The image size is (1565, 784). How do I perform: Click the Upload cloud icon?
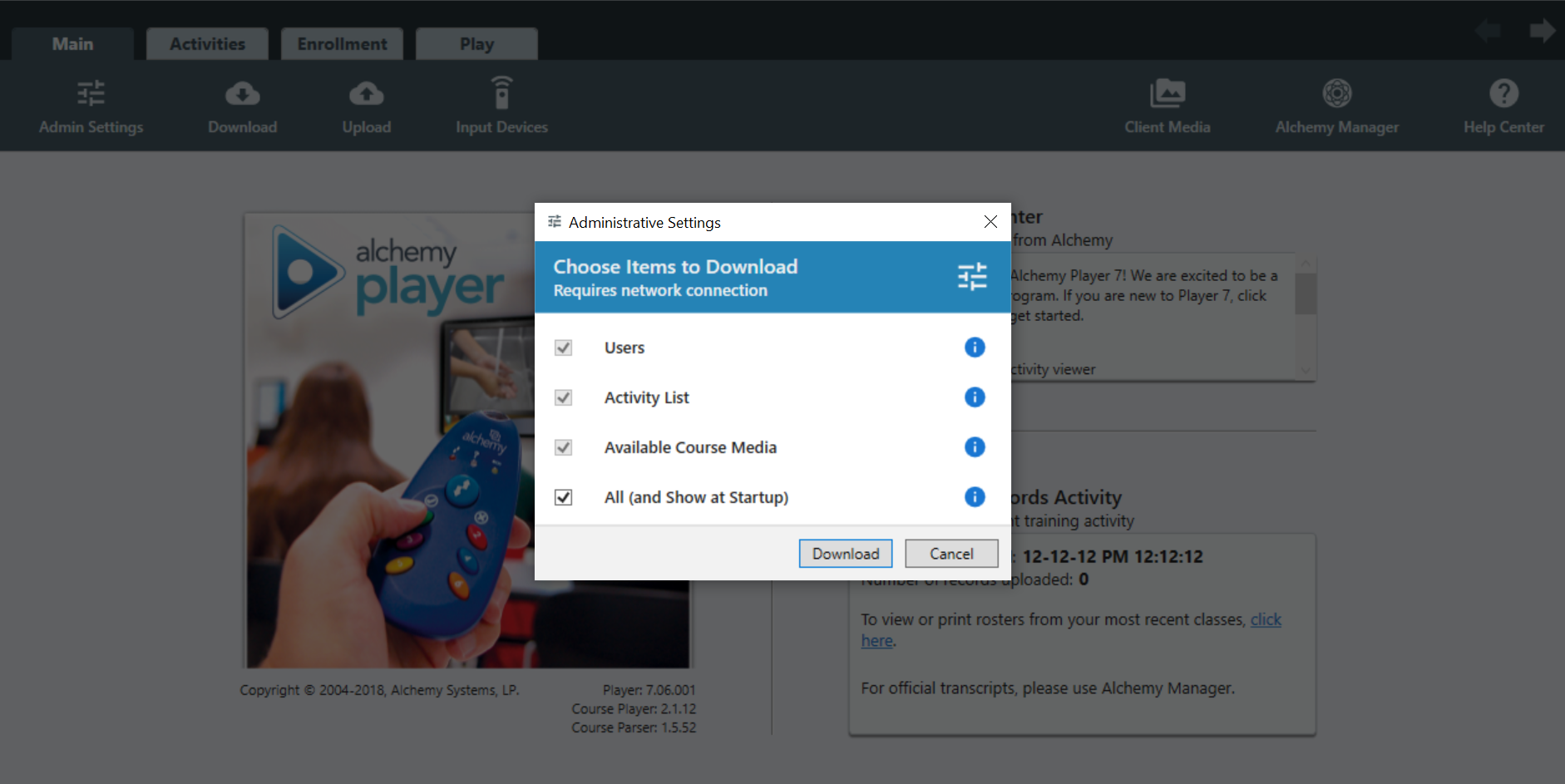pos(366,94)
